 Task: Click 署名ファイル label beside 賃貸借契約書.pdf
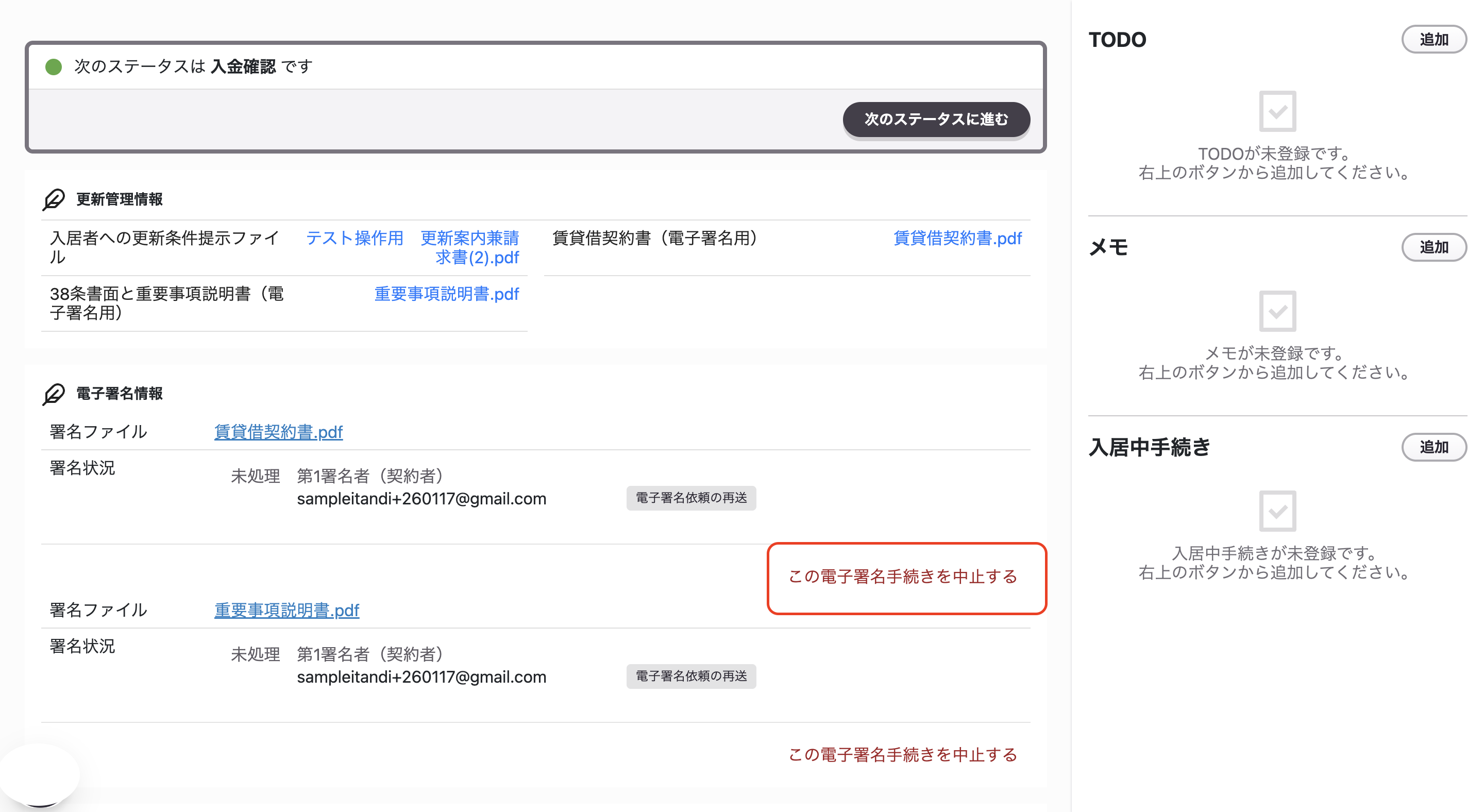pos(98,432)
